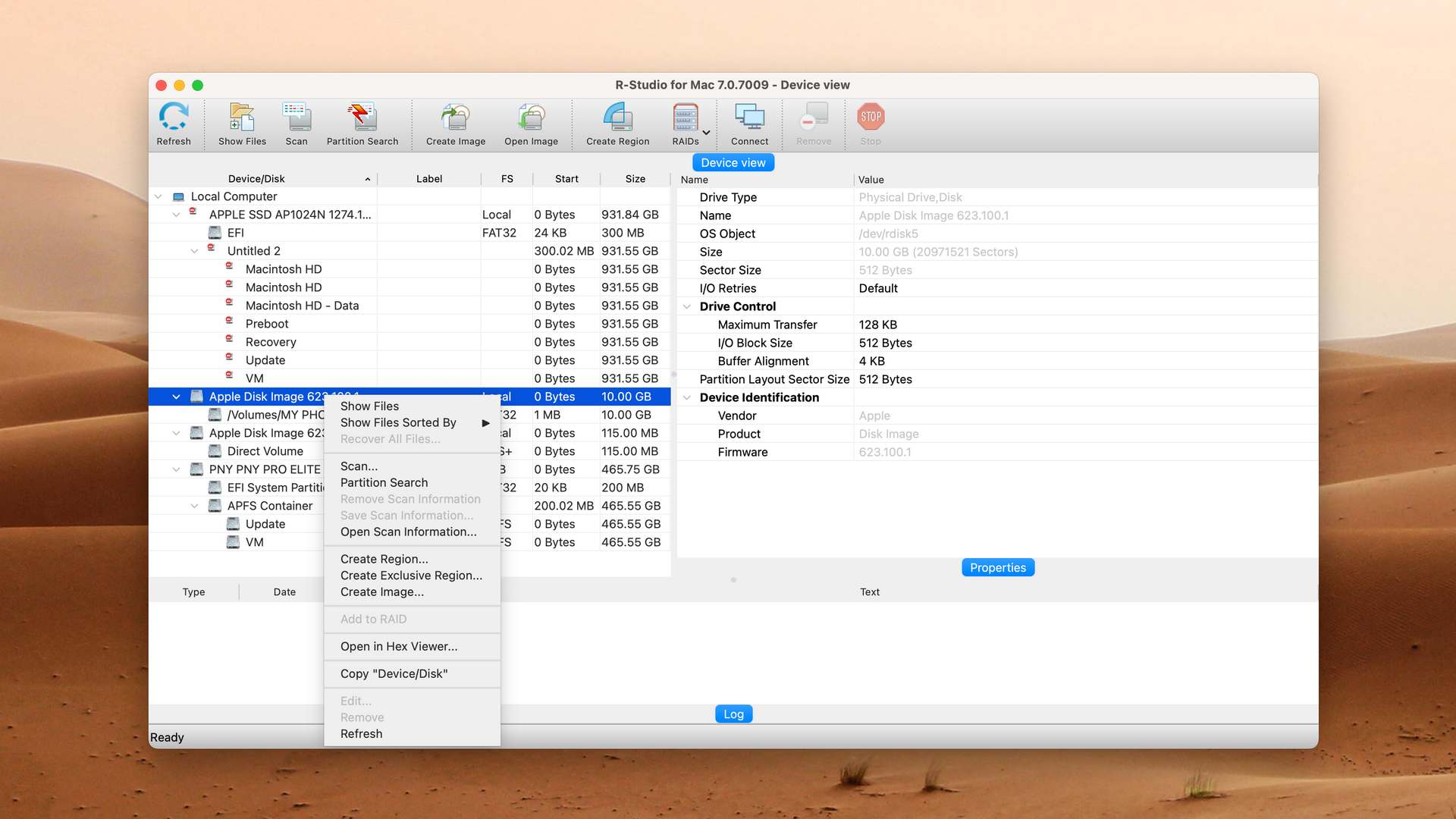This screenshot has width=1456, height=819.
Task: Click the I/O Block Size value
Action: pyautogui.click(x=885, y=343)
